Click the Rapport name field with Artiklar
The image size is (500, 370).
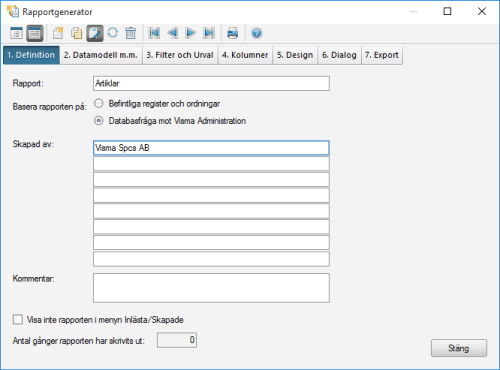point(211,83)
